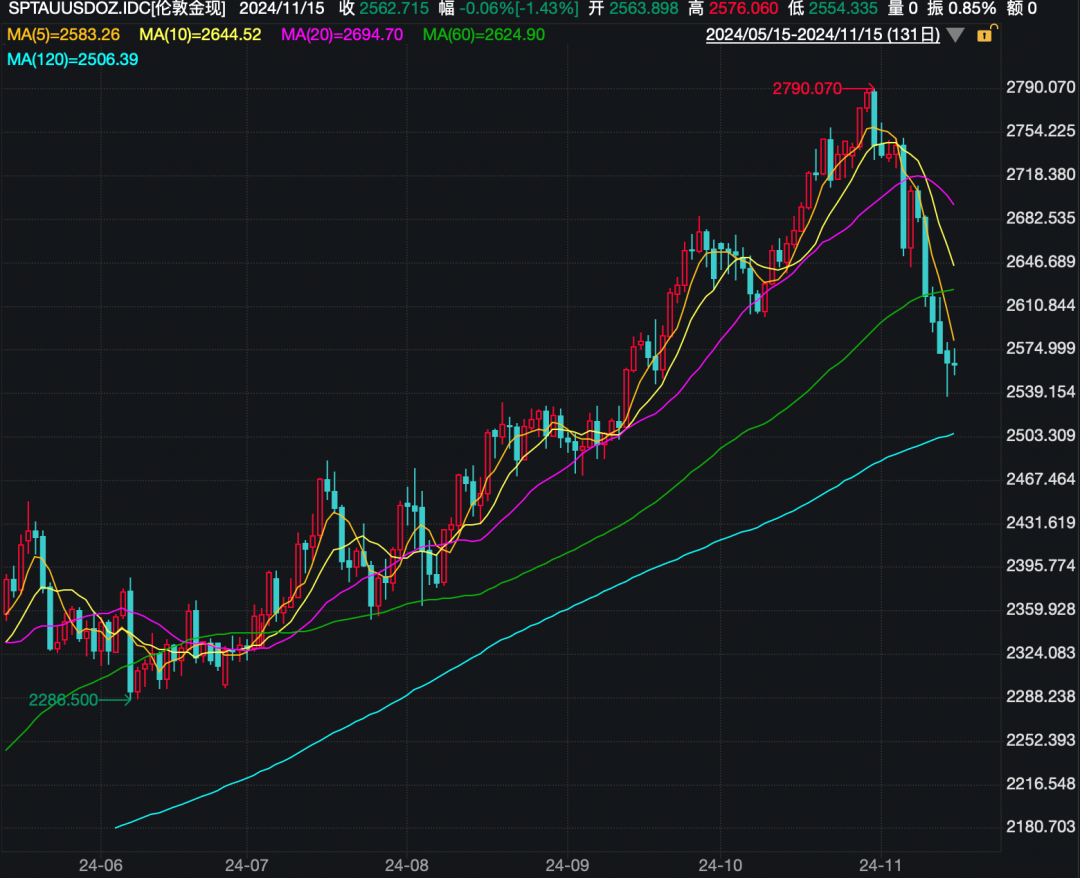
Task: Click the MA(60) green indicator label
Action: click(484, 35)
